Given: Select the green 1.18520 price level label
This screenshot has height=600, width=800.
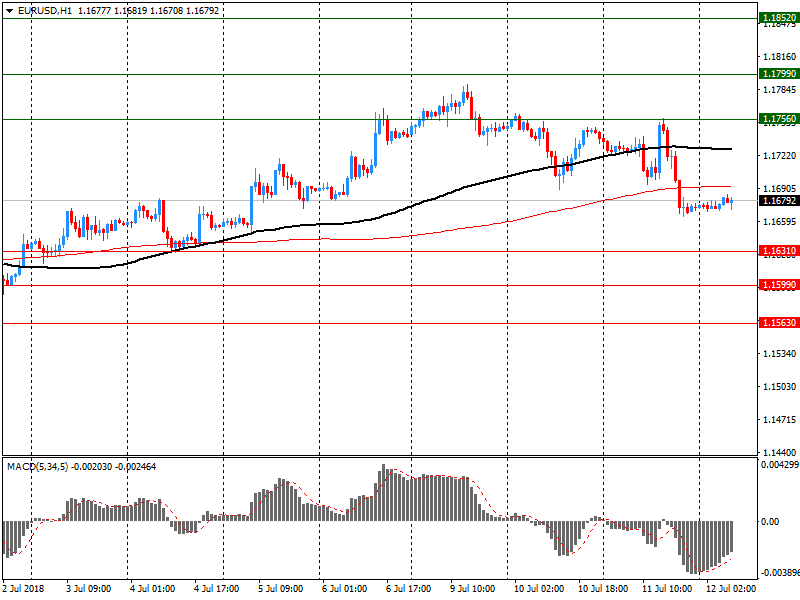Looking at the screenshot, I should coord(778,18).
